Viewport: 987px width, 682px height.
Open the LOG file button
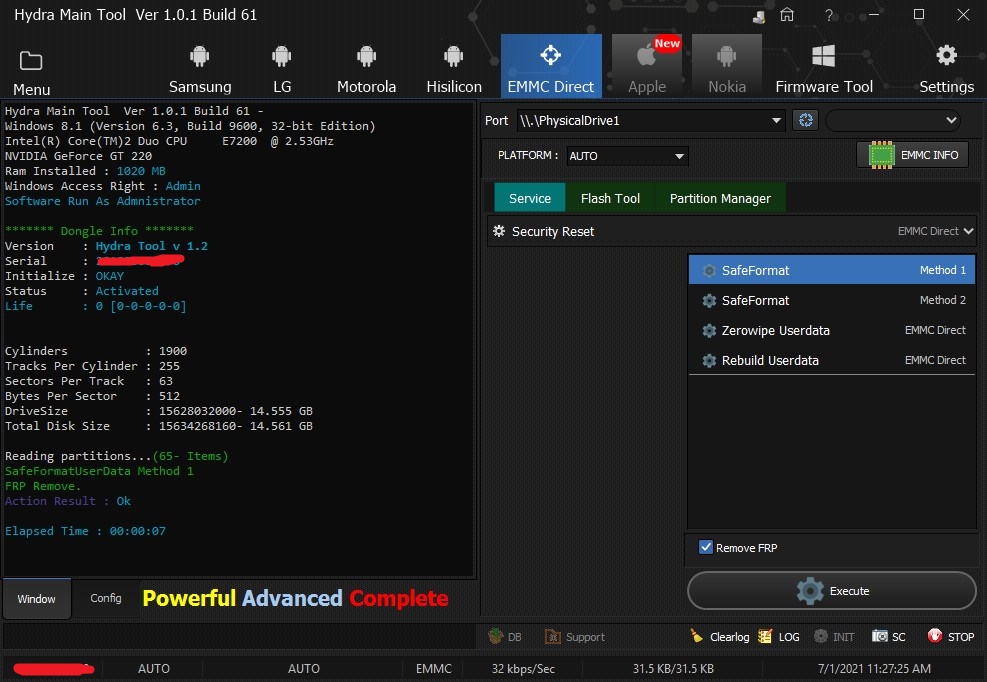tap(779, 637)
